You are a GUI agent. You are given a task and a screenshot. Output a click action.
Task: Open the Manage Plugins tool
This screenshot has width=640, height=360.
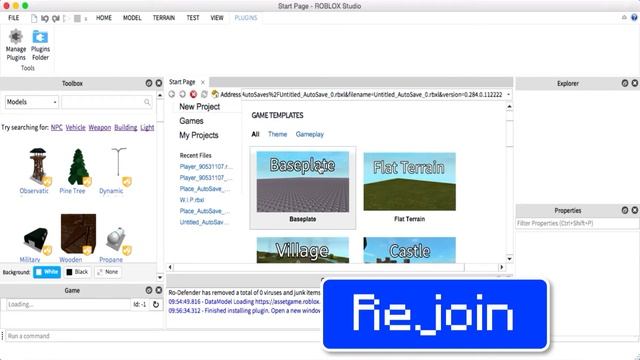pos(16,45)
